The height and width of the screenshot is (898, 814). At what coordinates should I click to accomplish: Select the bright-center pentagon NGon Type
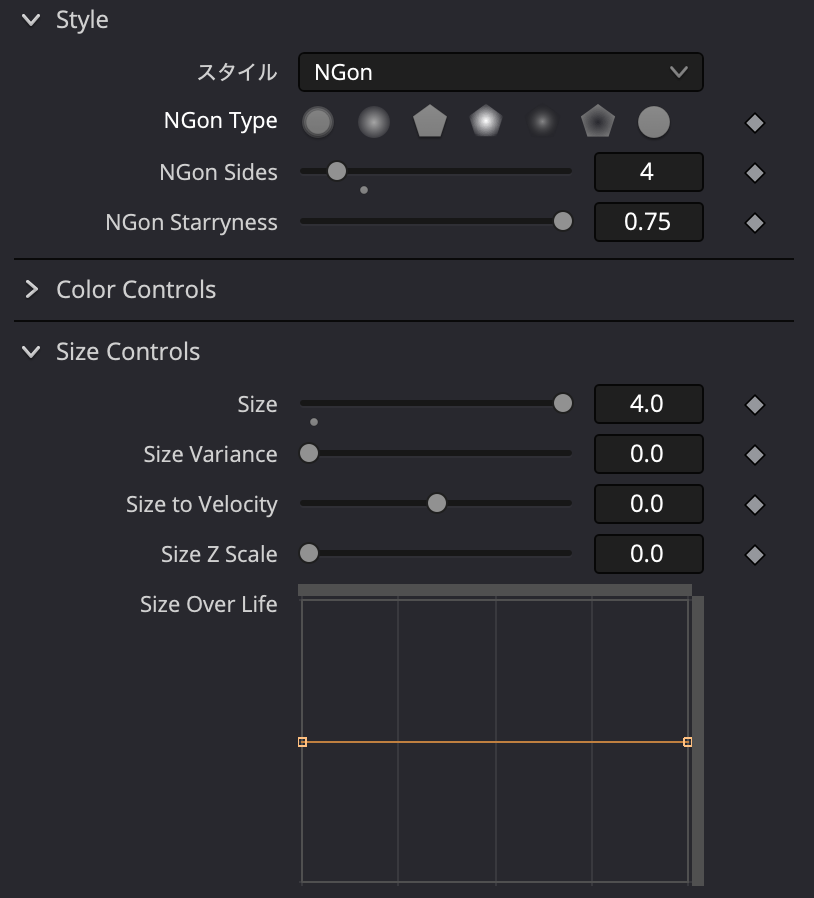485,122
